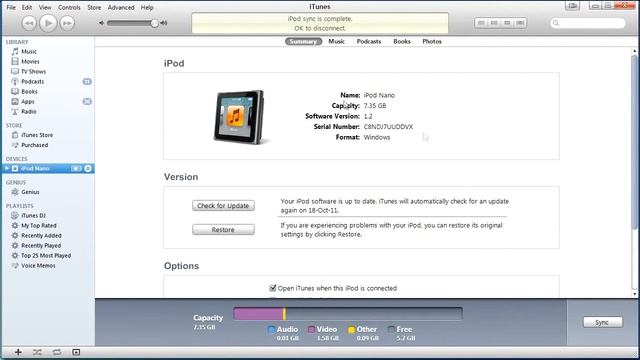Screen dimensions: 640x360
Task: Switch to Cover Flow view button
Action: point(520,23)
